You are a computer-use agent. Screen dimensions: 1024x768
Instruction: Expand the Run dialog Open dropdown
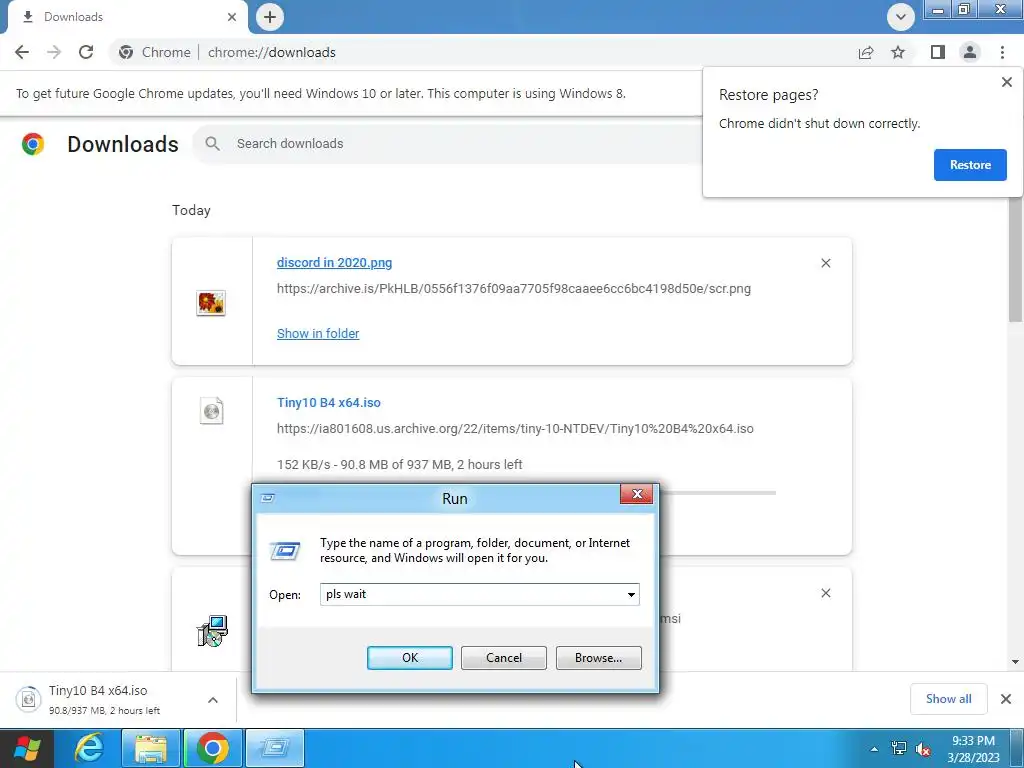point(631,594)
